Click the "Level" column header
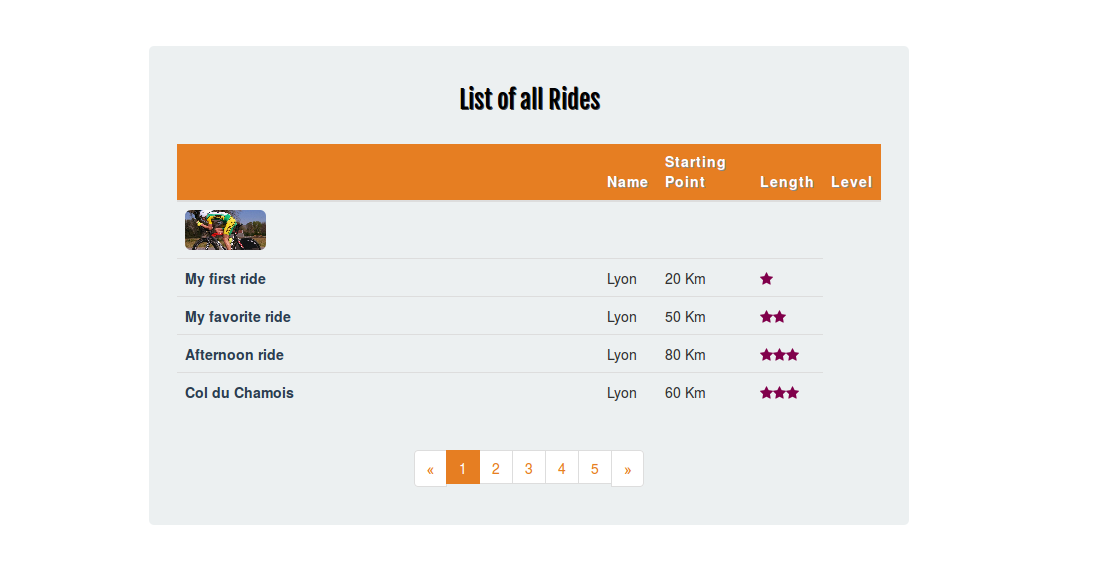 (x=851, y=182)
